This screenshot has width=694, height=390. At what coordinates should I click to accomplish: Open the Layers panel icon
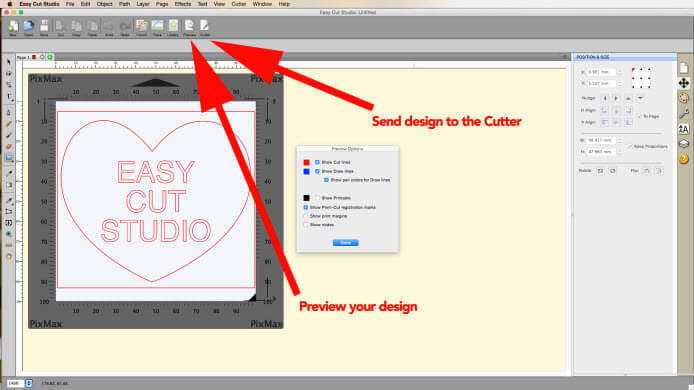(684, 144)
